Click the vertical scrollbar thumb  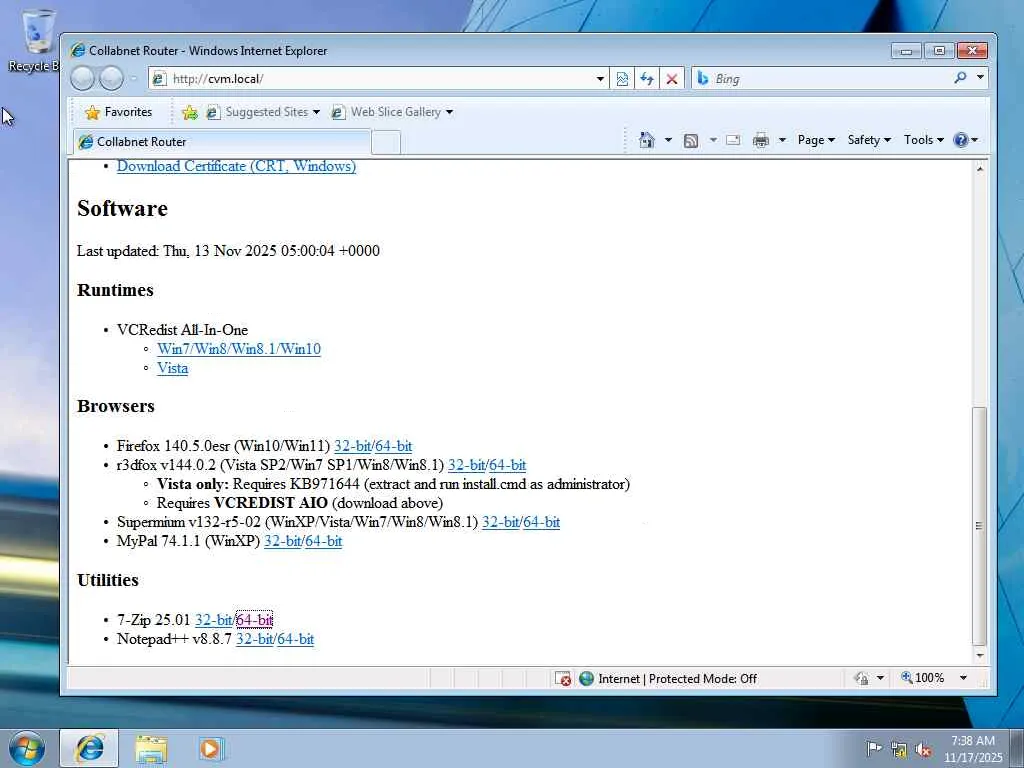pos(980,526)
